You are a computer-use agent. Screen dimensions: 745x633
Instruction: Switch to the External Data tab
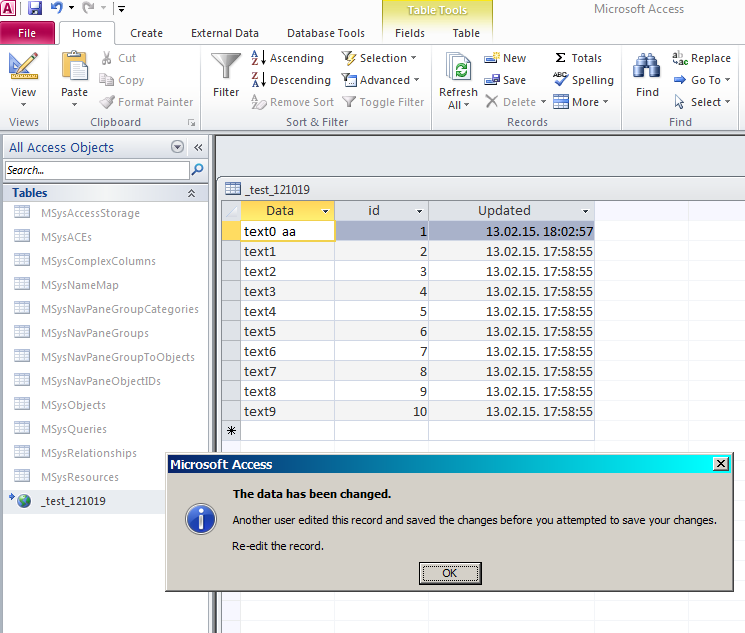[225, 33]
